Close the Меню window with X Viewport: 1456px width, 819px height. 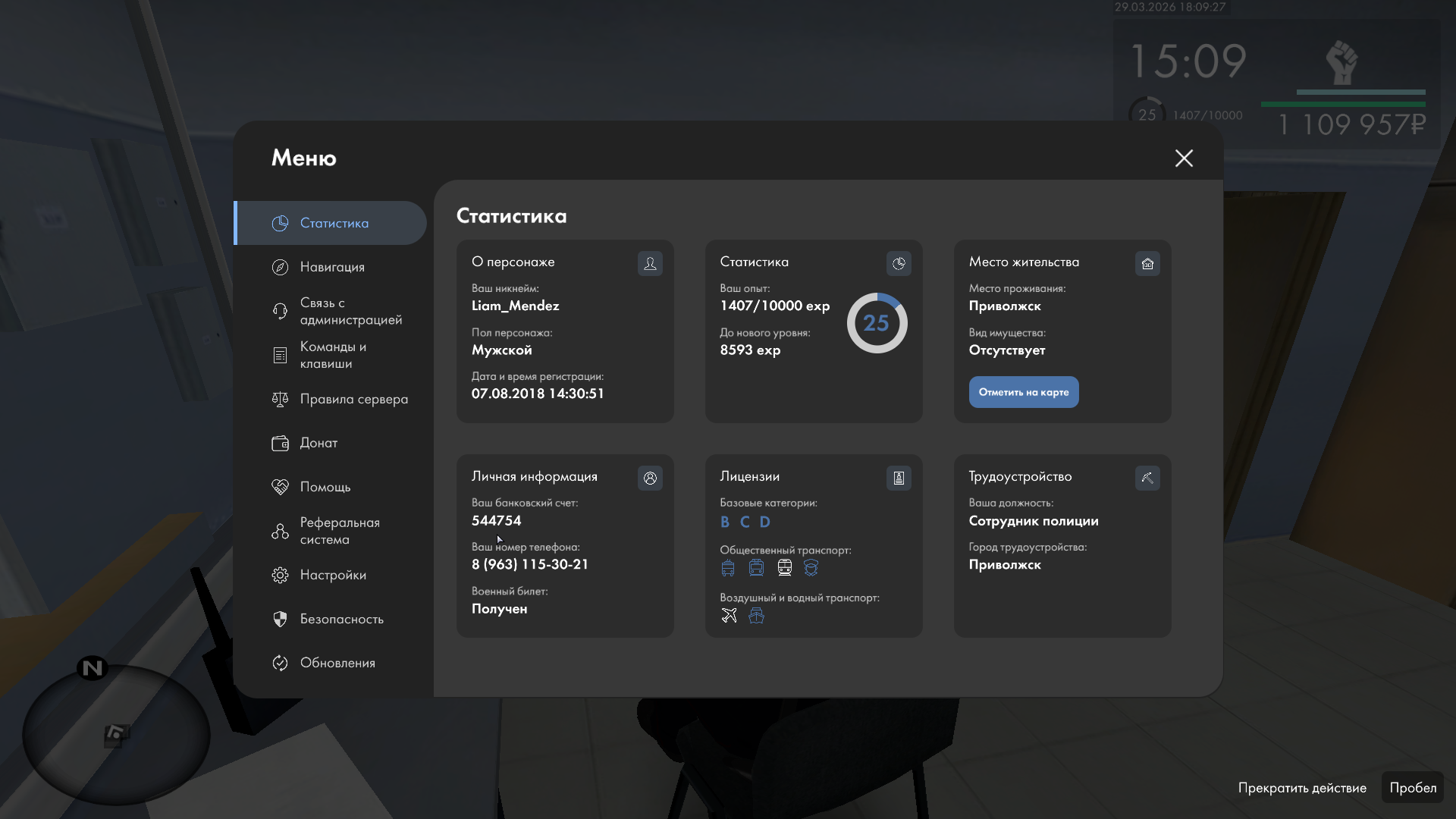point(1184,158)
